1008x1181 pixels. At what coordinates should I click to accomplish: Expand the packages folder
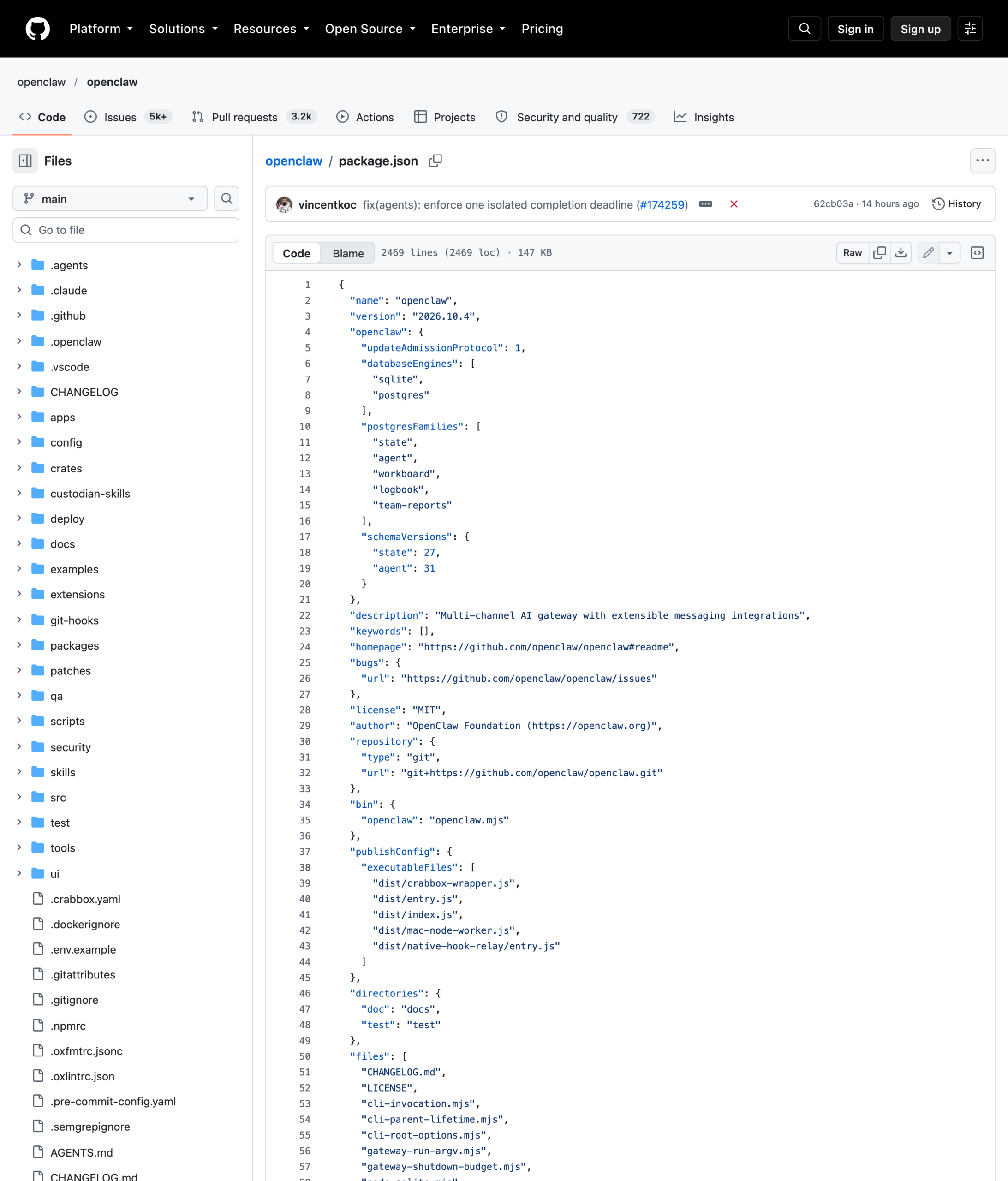point(19,645)
